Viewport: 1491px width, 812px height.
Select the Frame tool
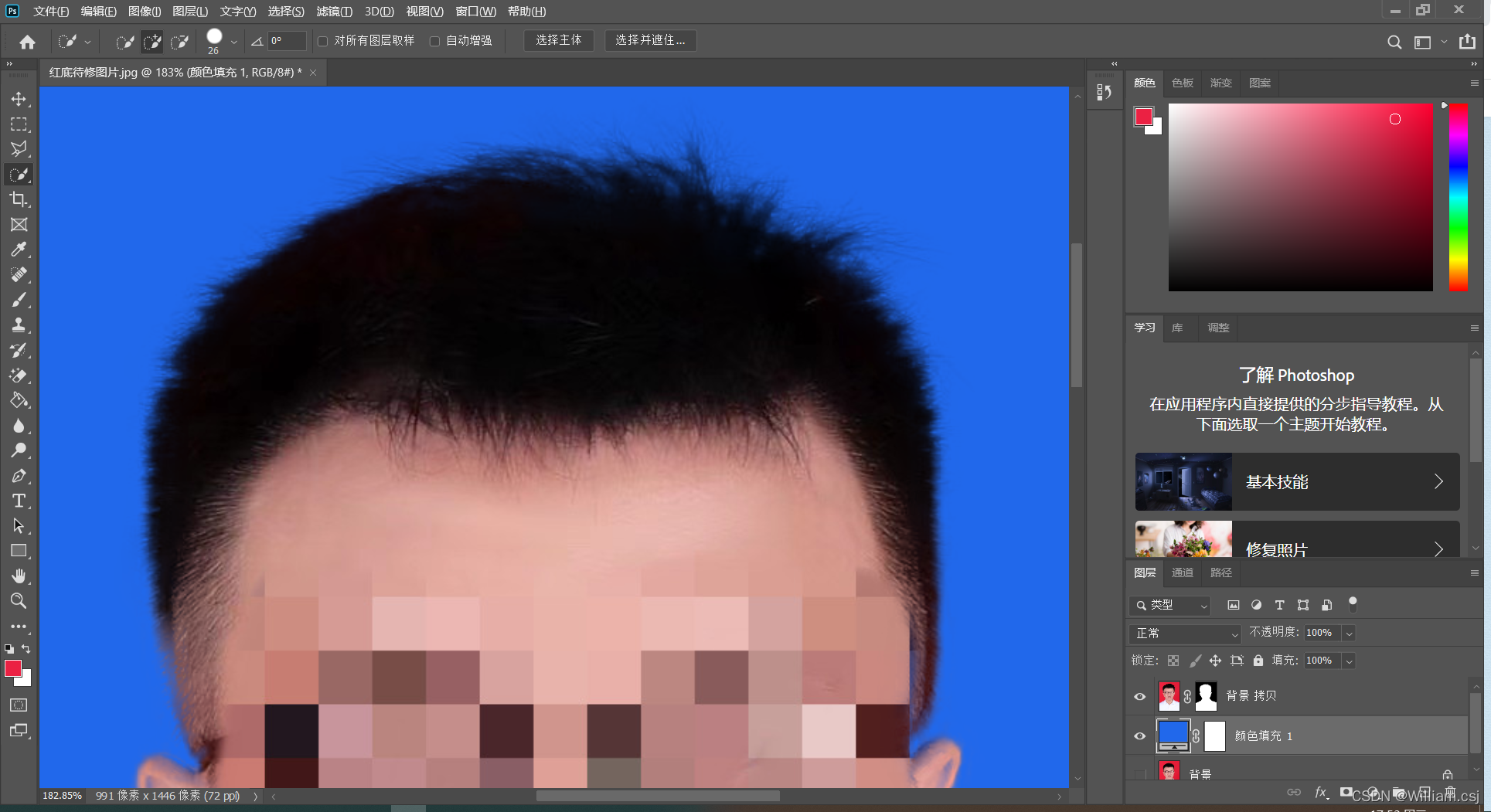click(19, 224)
